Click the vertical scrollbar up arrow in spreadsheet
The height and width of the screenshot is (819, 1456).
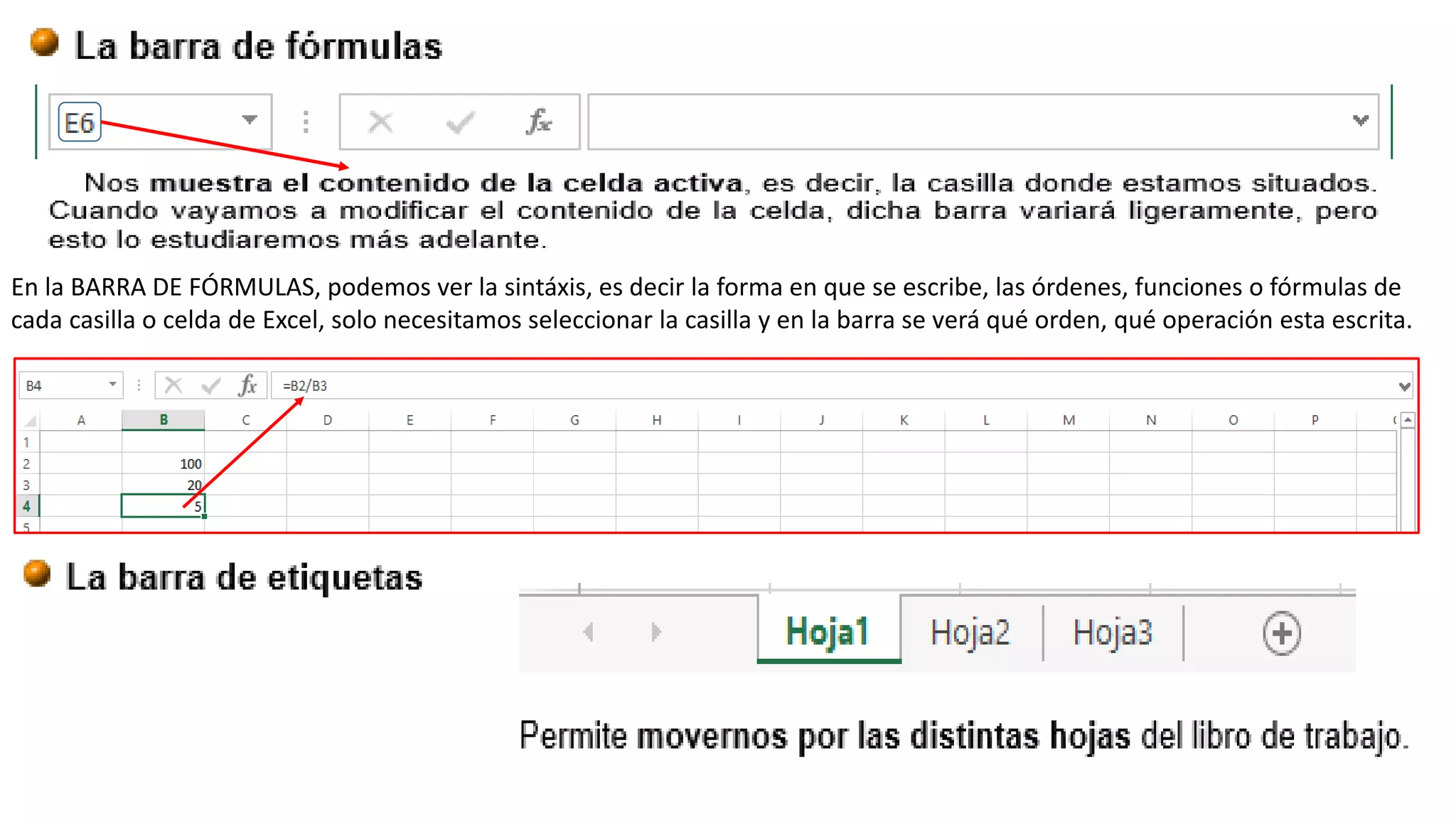(1408, 420)
